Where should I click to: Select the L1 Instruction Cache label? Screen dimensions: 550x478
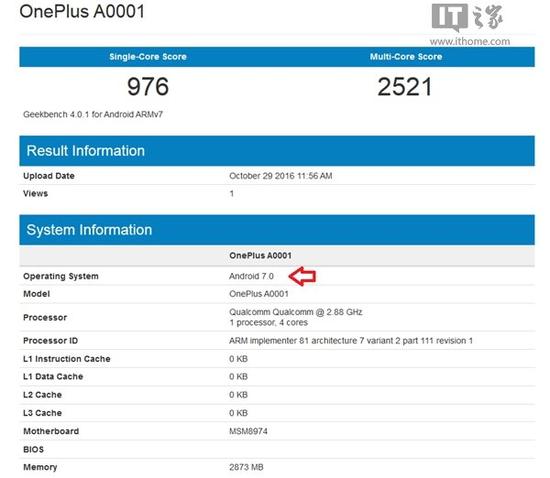[x=67, y=359]
